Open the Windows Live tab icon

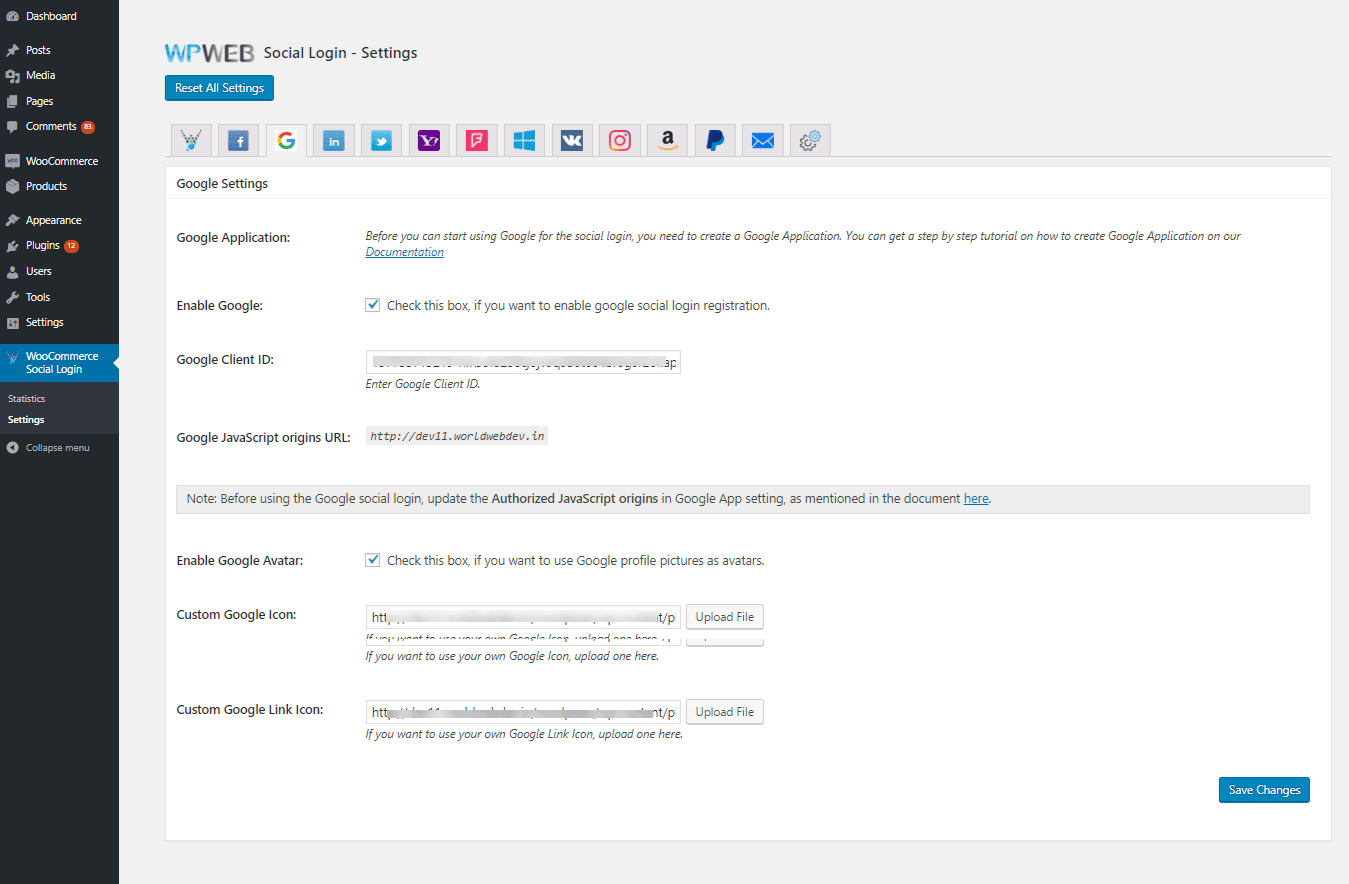click(x=524, y=141)
